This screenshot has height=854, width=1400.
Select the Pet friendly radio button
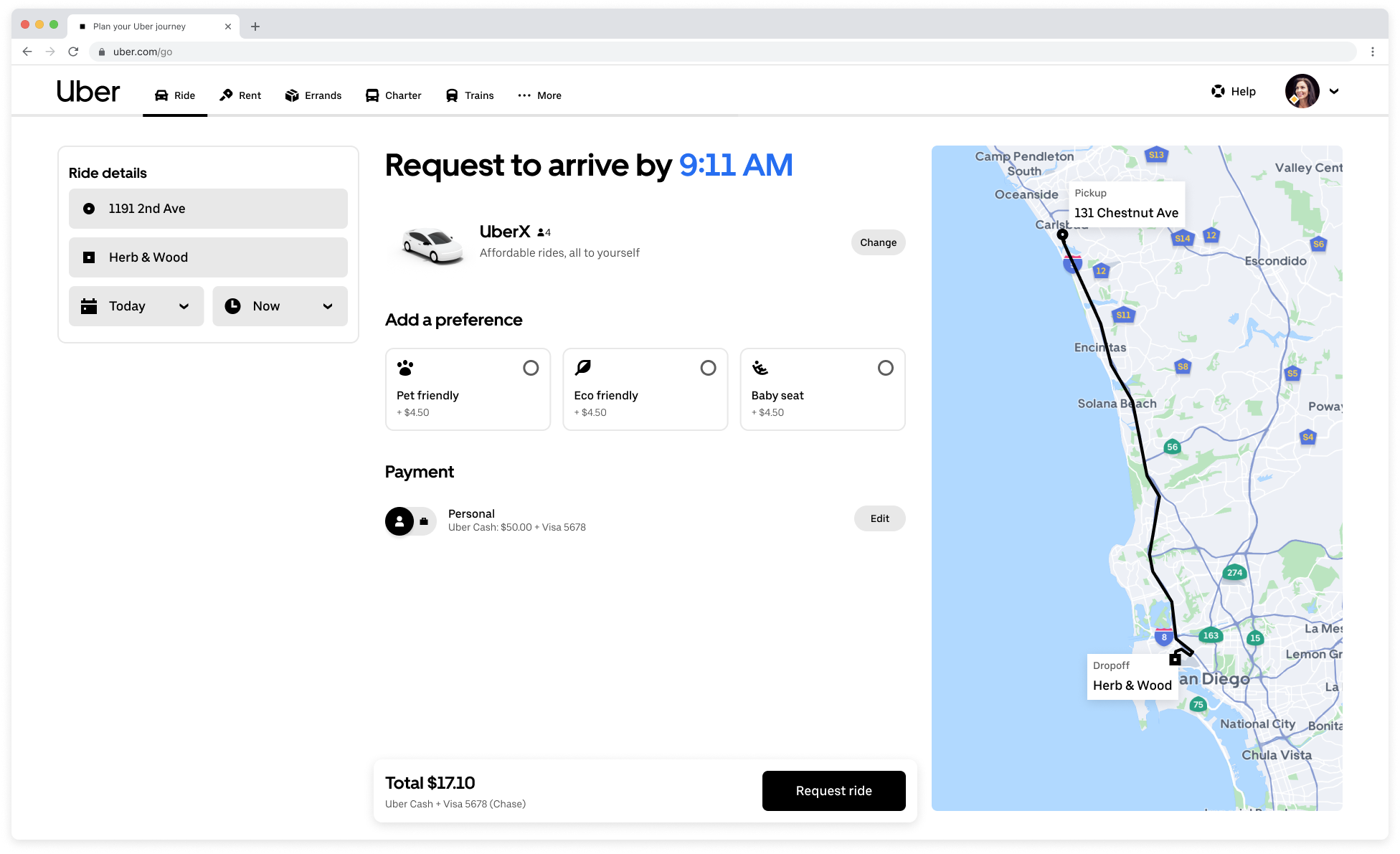(x=531, y=368)
